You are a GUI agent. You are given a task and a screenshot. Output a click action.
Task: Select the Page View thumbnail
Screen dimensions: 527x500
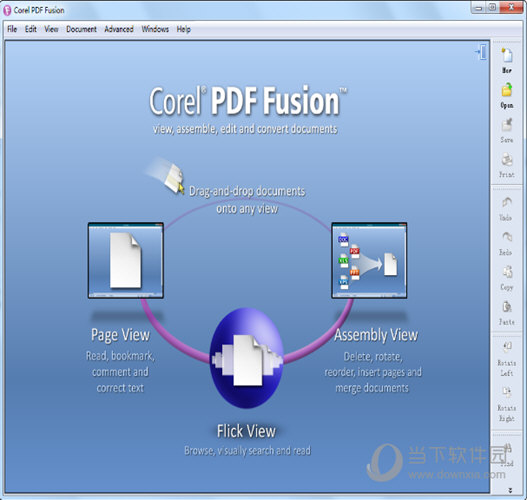click(126, 260)
